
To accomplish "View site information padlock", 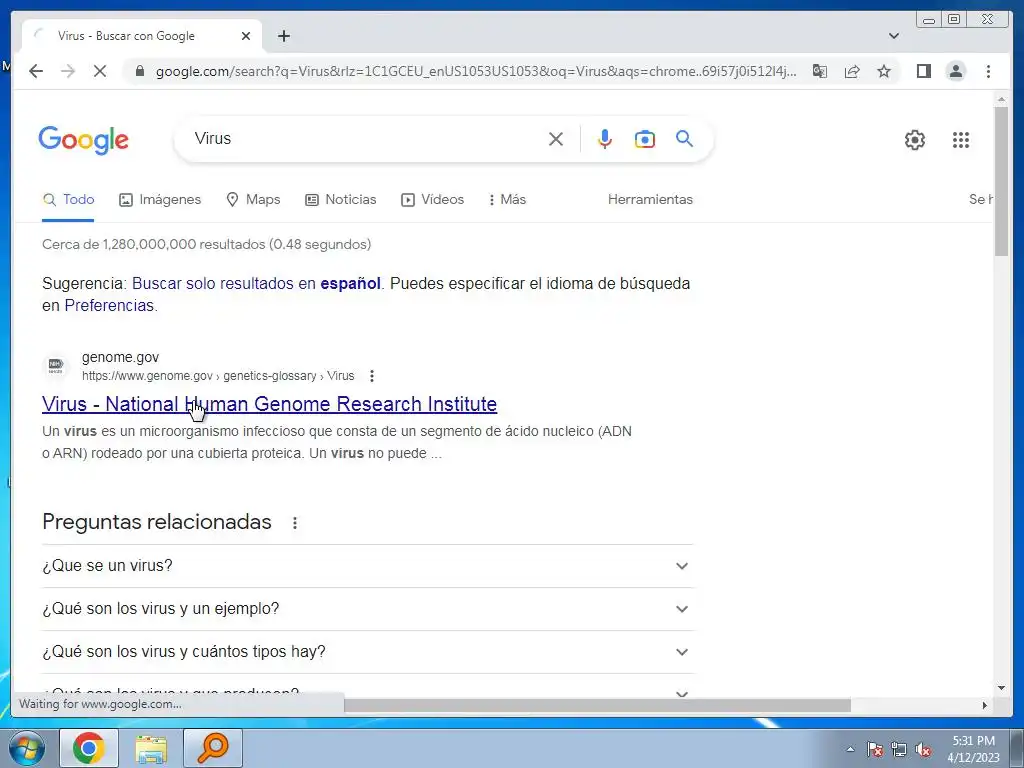I will (x=139, y=71).
